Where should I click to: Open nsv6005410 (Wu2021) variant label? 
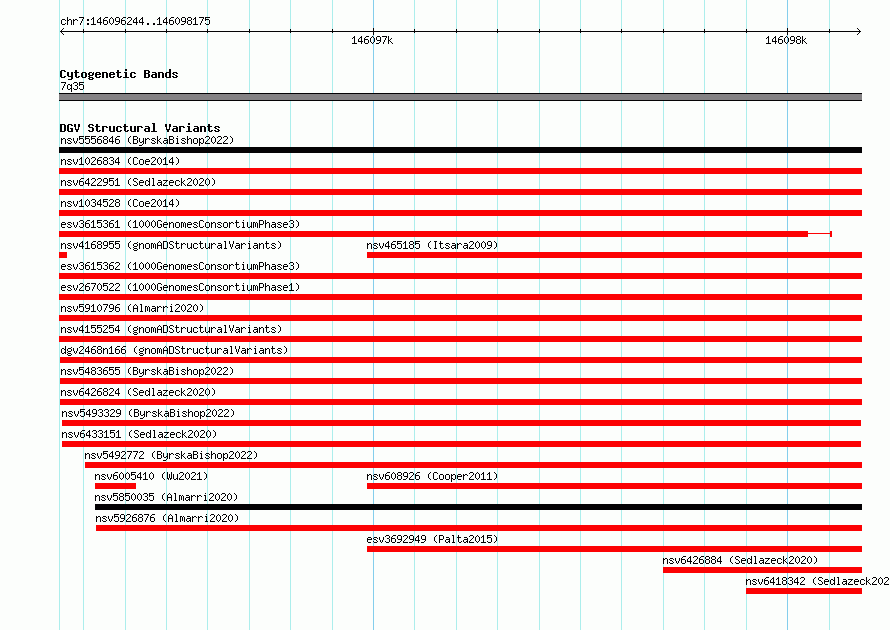(x=151, y=476)
